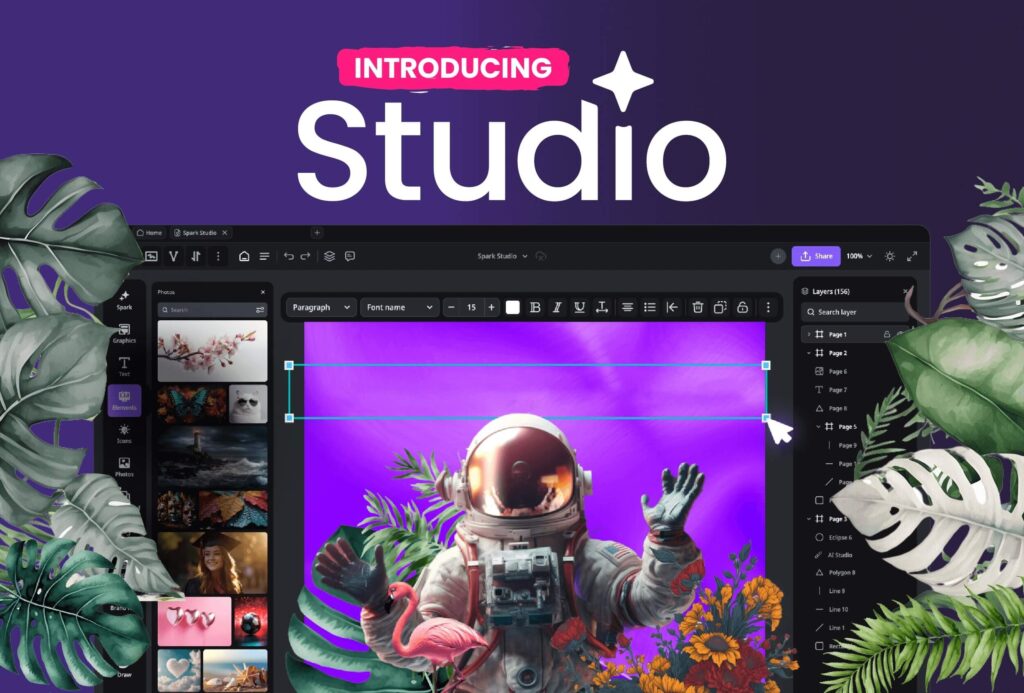Click the trash icon to delete selection
Screen dimensions: 1024x693
click(697, 307)
